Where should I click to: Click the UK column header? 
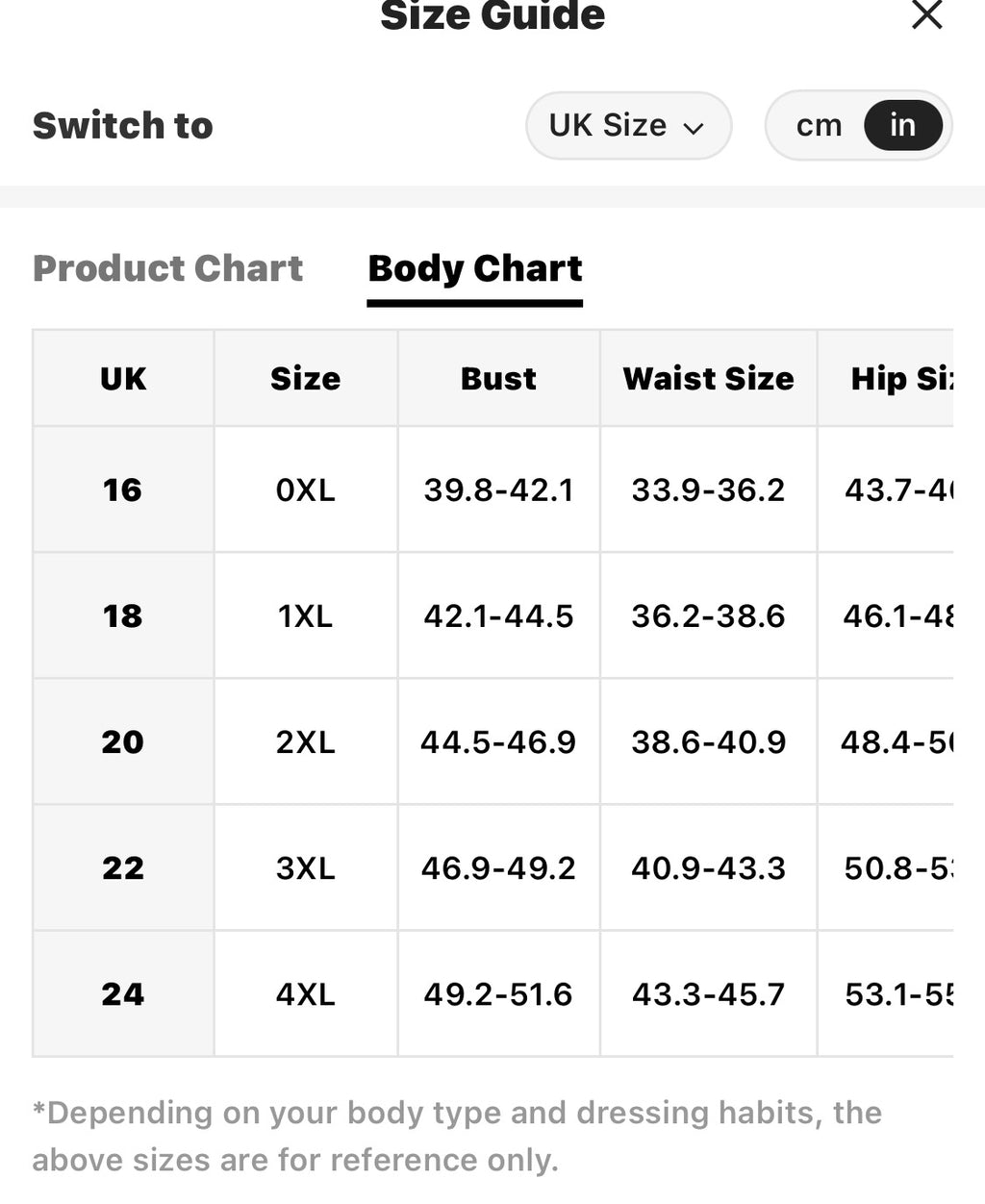123,378
